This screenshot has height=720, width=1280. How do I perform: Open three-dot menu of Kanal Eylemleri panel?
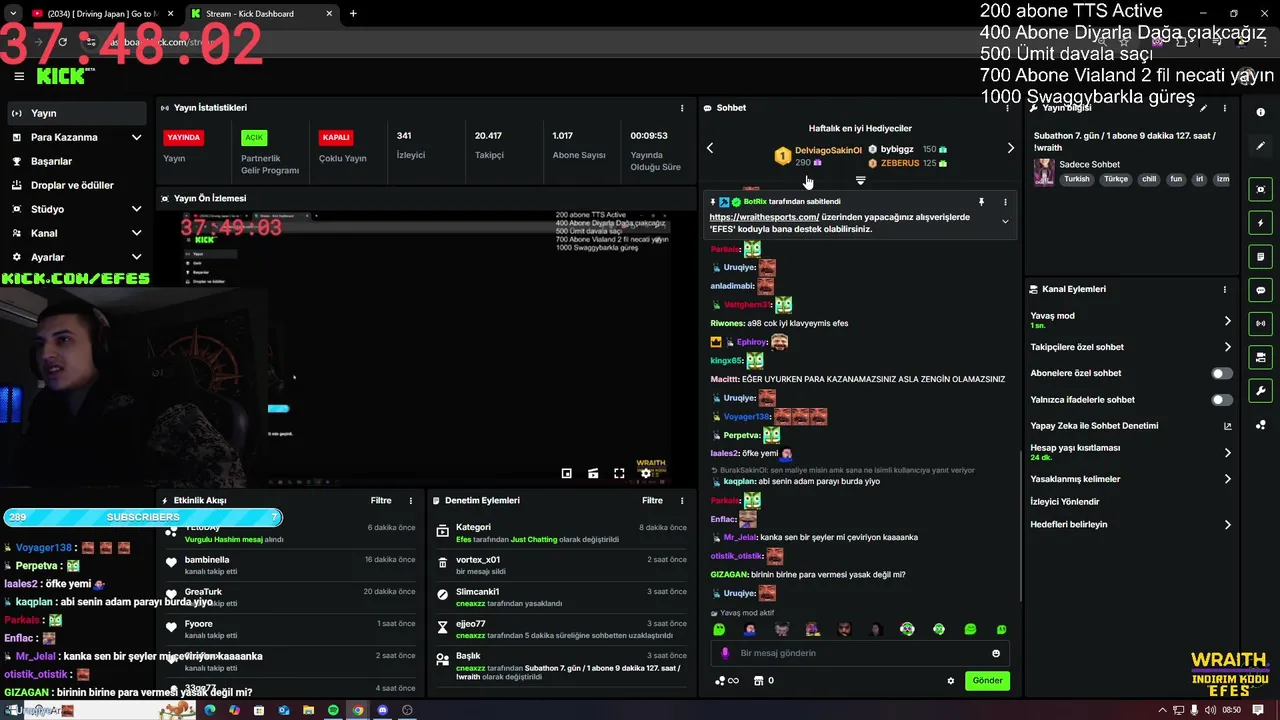click(x=1224, y=289)
